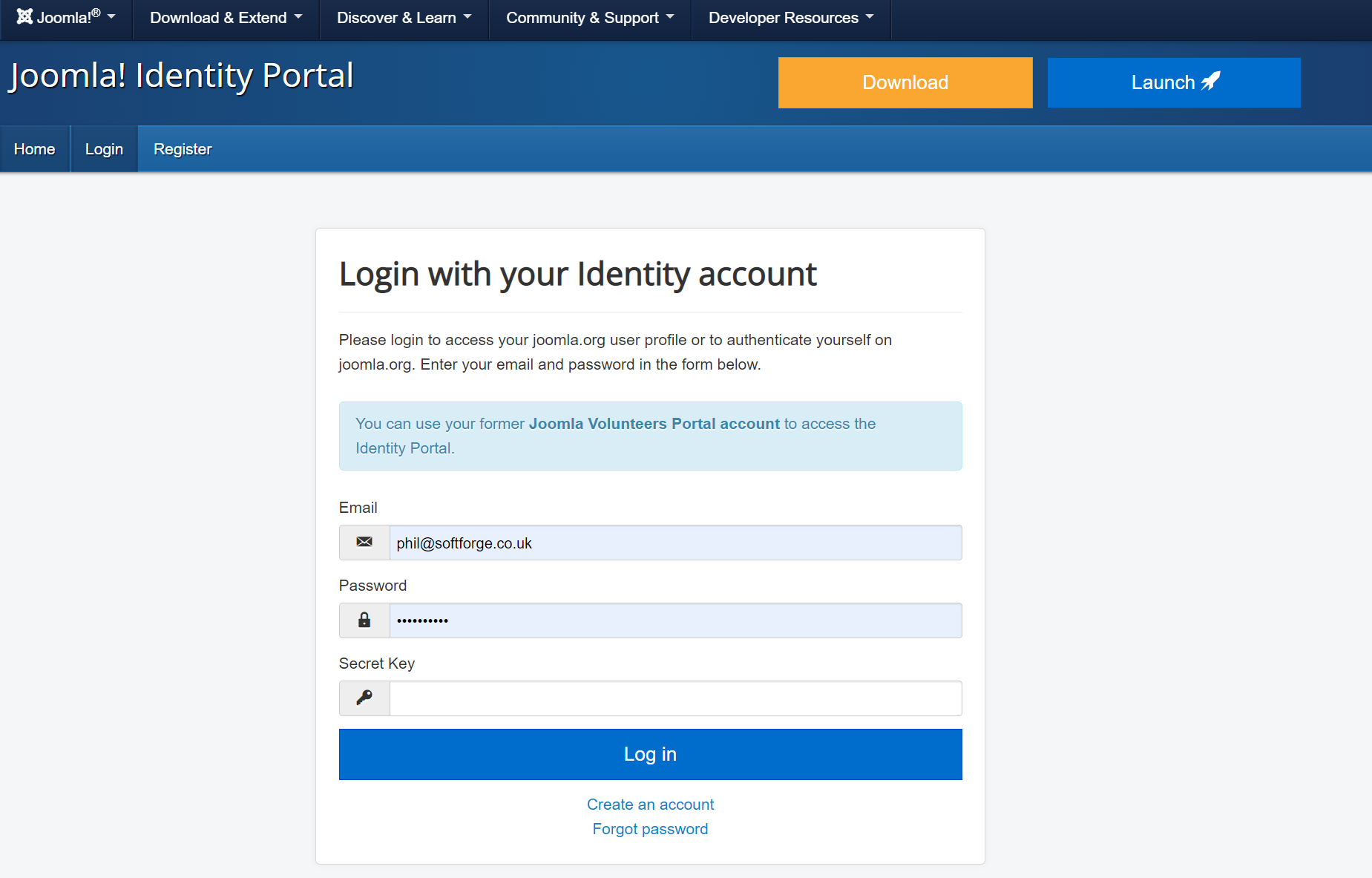Screen dimensions: 1372x878
Task: Focus the Email input field
Action: coord(675,543)
